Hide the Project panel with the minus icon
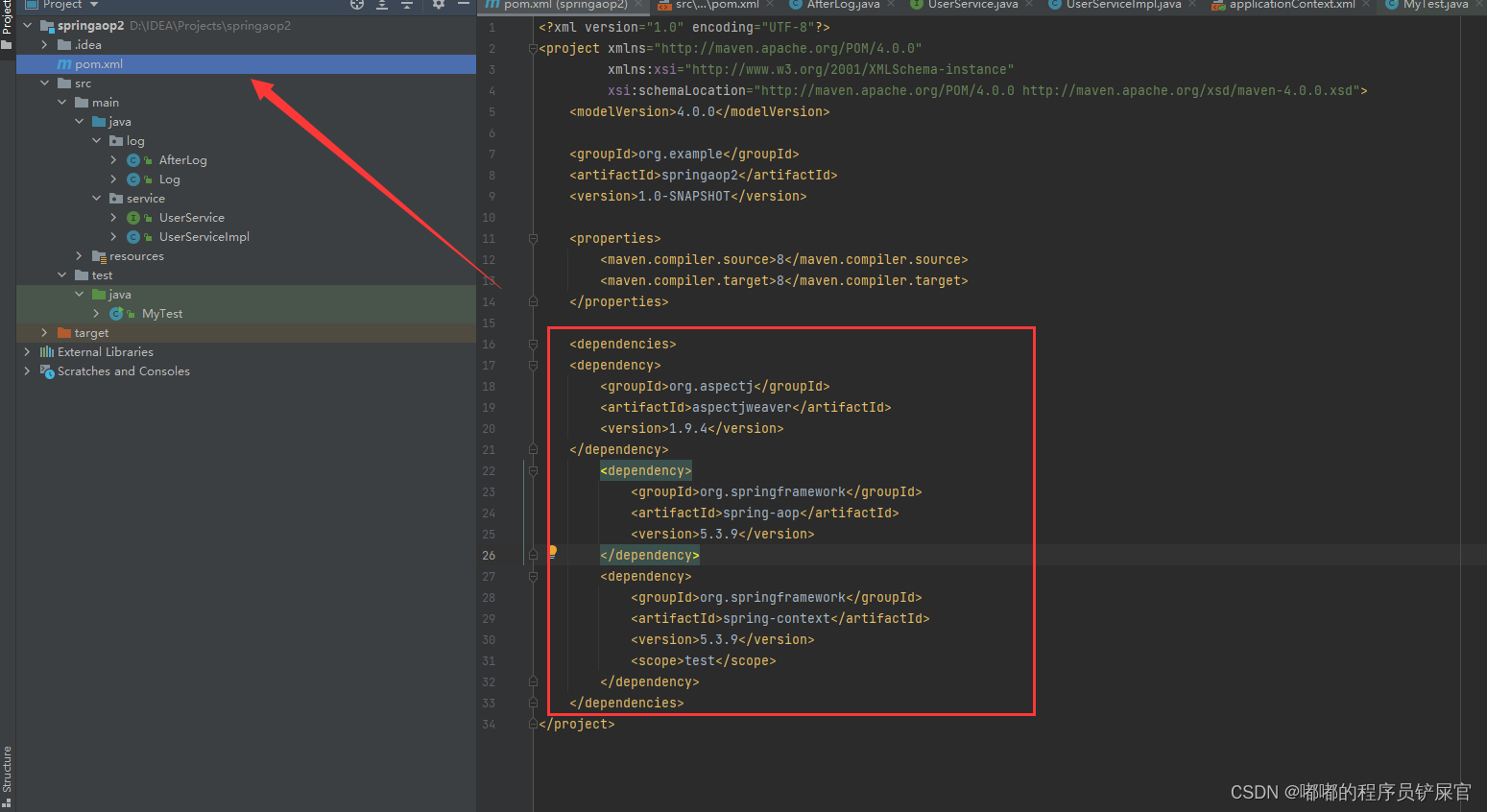 click(x=464, y=4)
